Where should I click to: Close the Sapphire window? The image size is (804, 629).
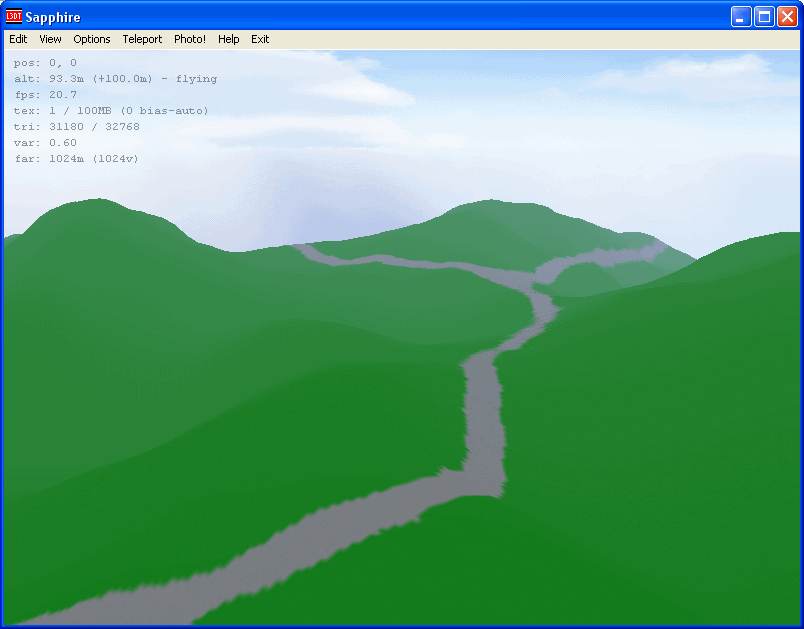(787, 17)
